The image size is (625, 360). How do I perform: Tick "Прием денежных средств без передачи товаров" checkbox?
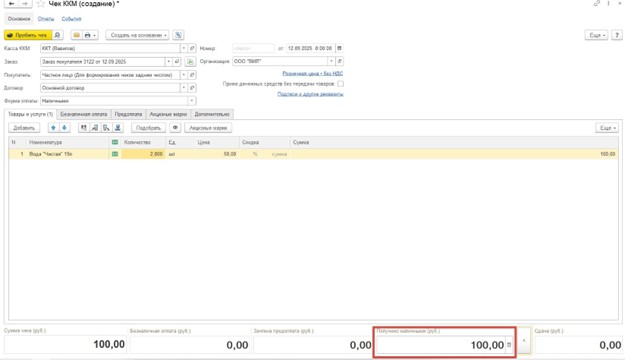[x=340, y=84]
